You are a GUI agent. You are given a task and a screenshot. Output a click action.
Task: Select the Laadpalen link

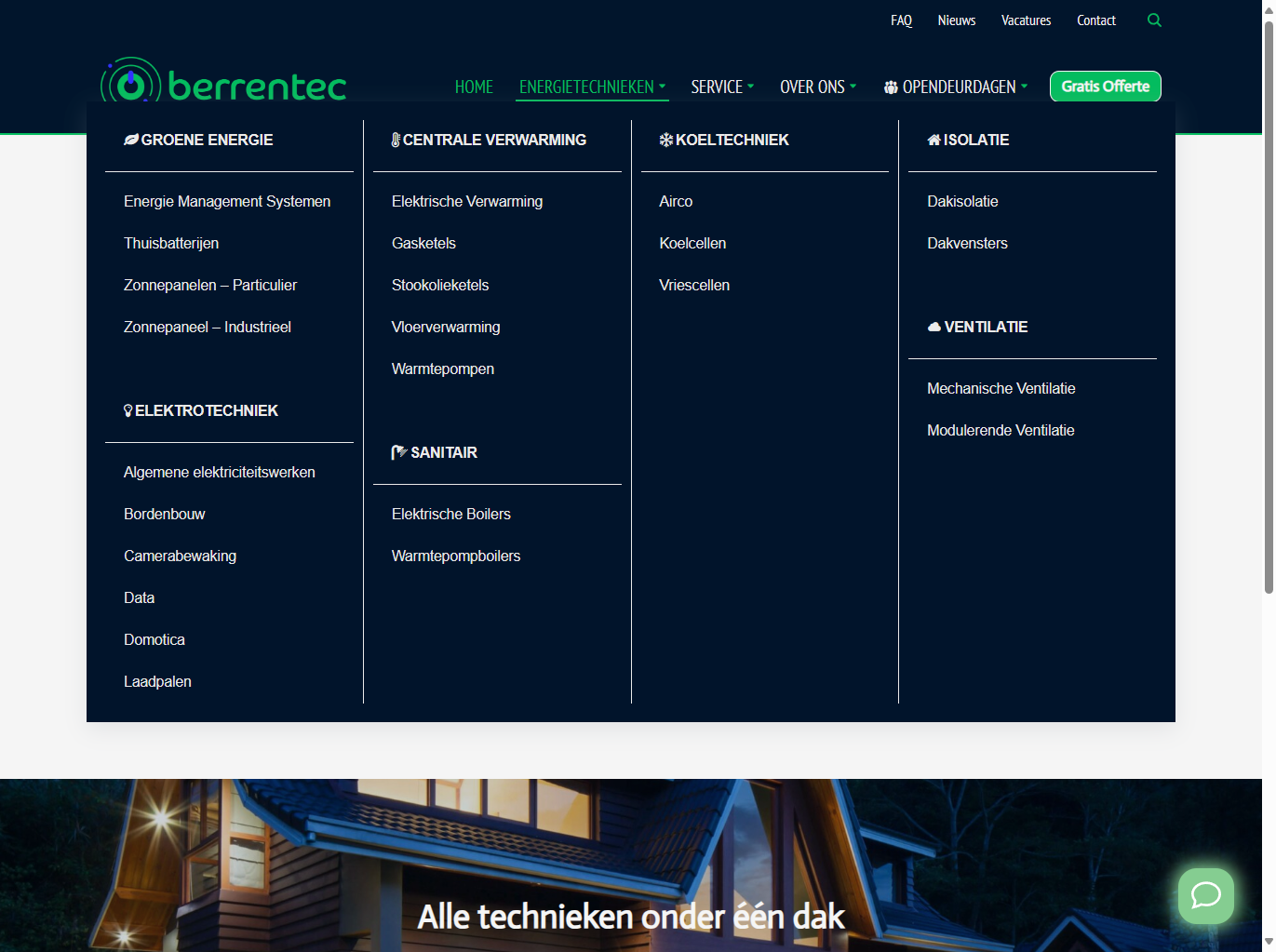pos(157,681)
